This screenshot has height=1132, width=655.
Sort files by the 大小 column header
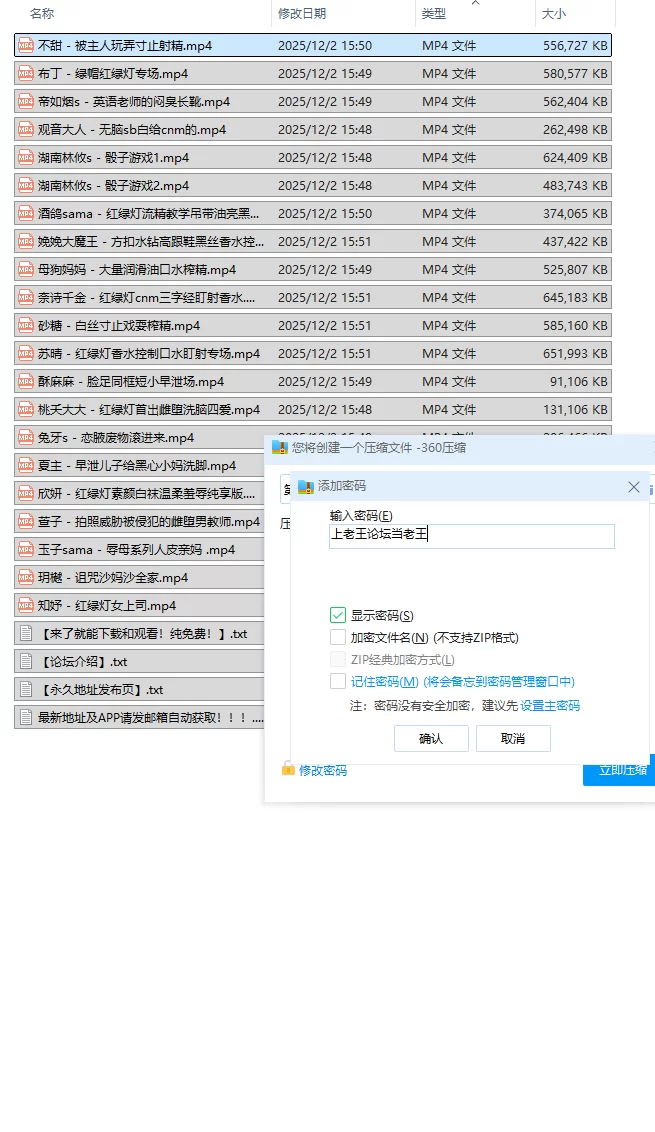point(554,14)
